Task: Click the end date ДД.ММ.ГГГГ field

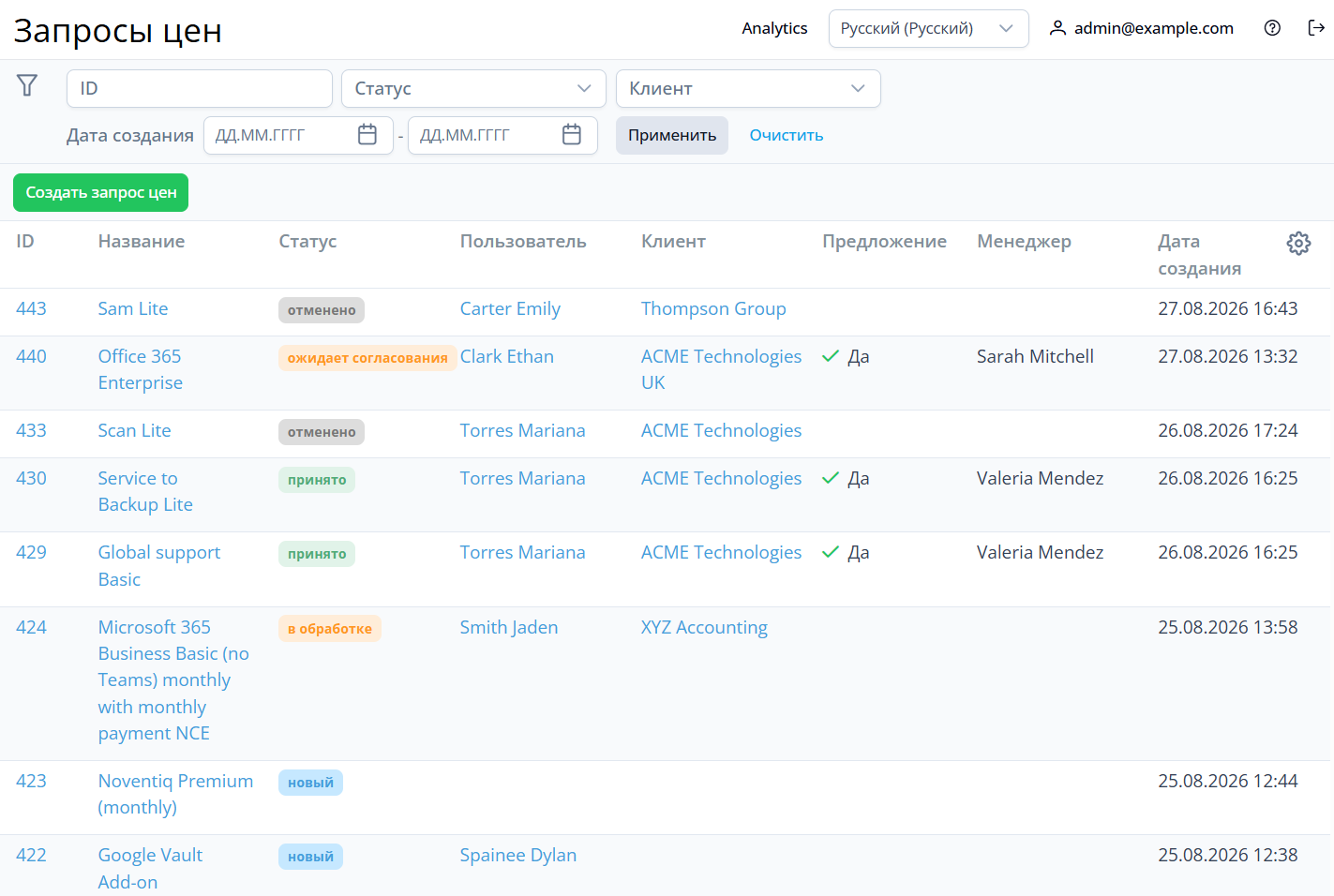Action: [x=502, y=135]
